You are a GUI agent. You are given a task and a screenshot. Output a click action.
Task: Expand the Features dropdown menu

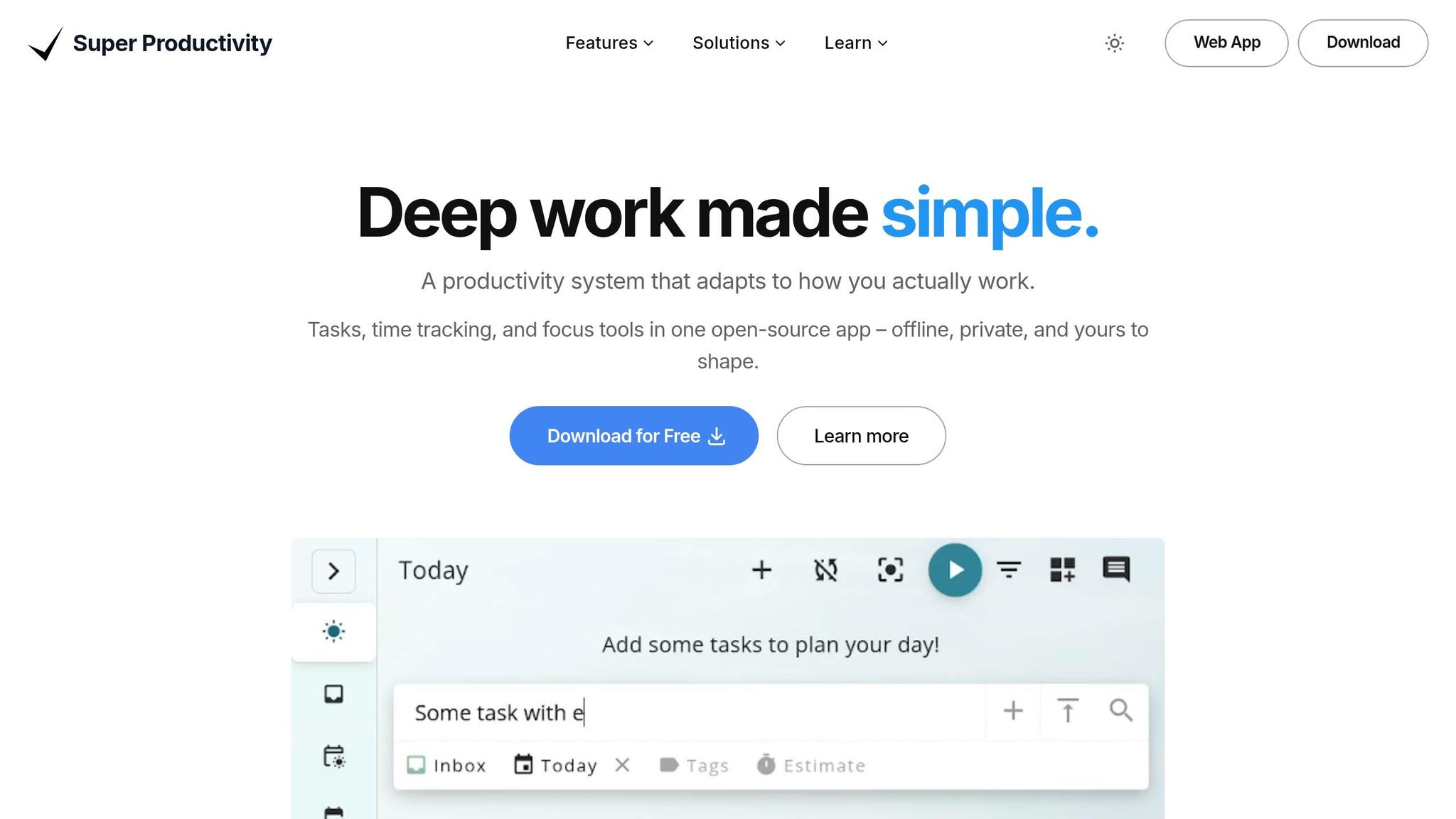click(609, 43)
